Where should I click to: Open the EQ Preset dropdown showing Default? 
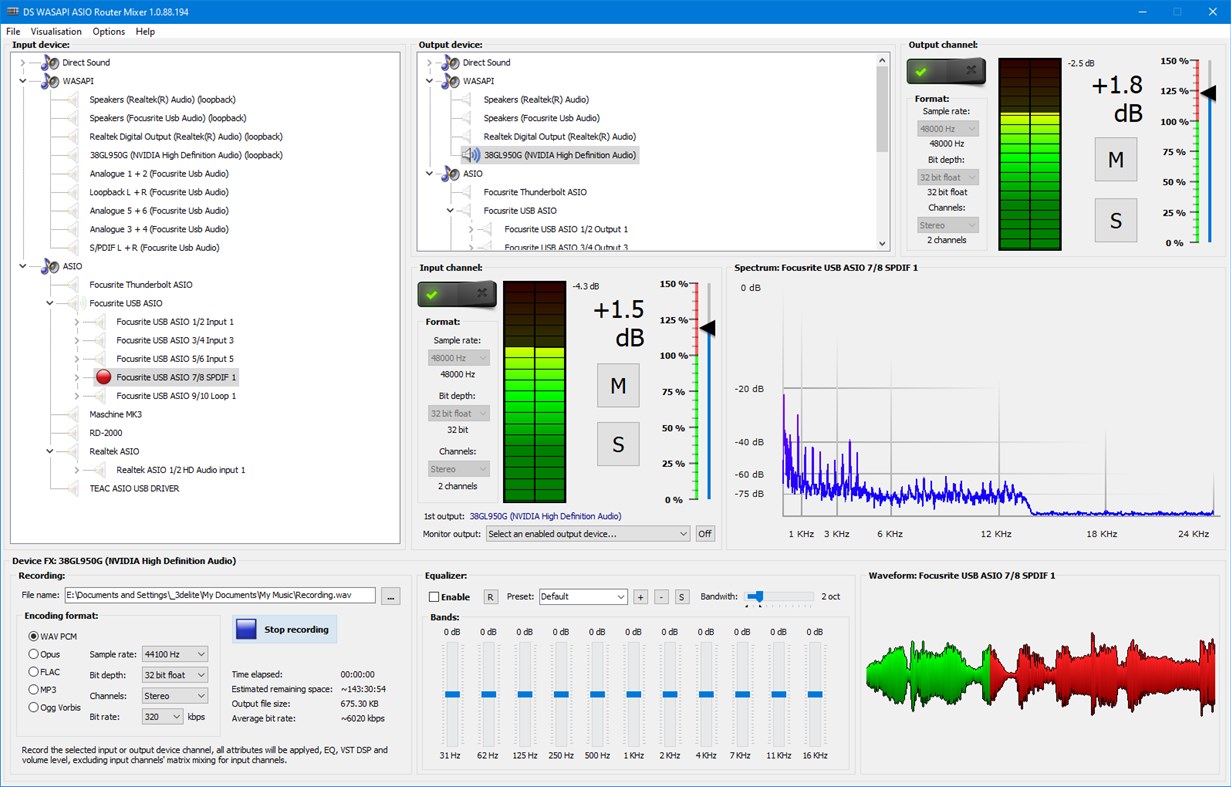tap(585, 596)
